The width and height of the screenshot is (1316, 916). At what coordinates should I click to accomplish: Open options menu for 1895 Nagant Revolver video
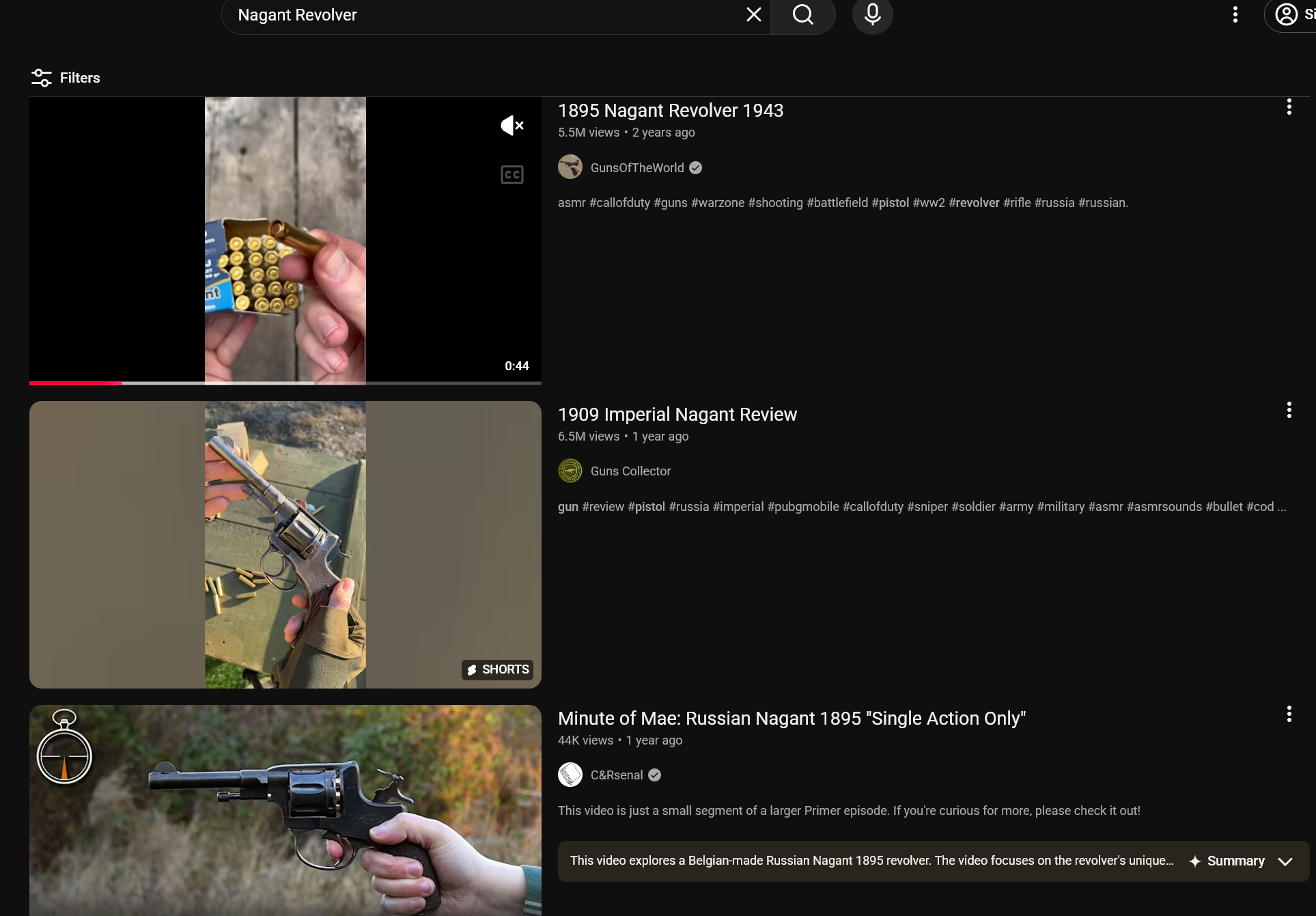[1289, 107]
